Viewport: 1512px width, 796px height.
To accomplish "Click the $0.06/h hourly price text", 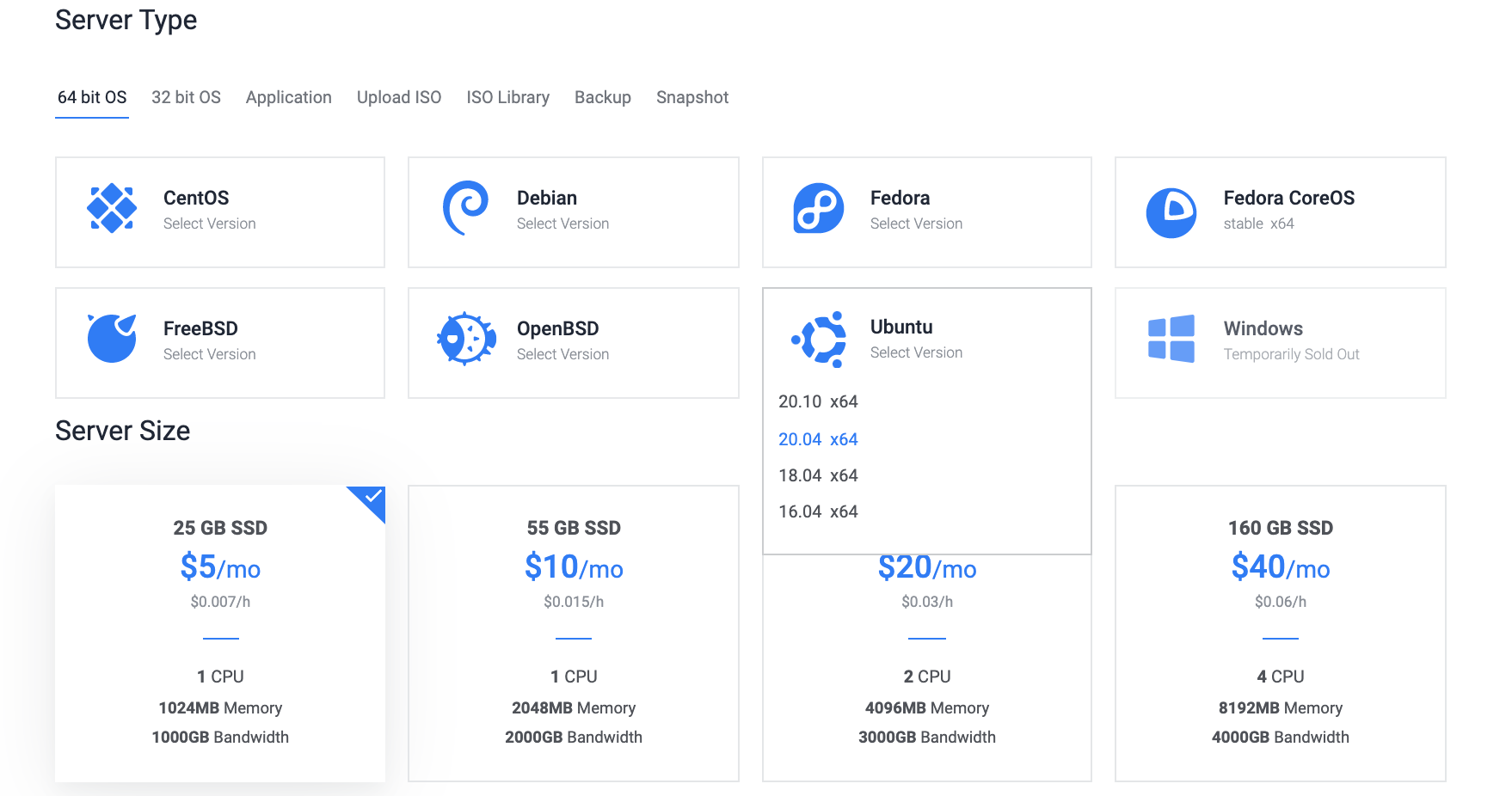I will (1281, 602).
